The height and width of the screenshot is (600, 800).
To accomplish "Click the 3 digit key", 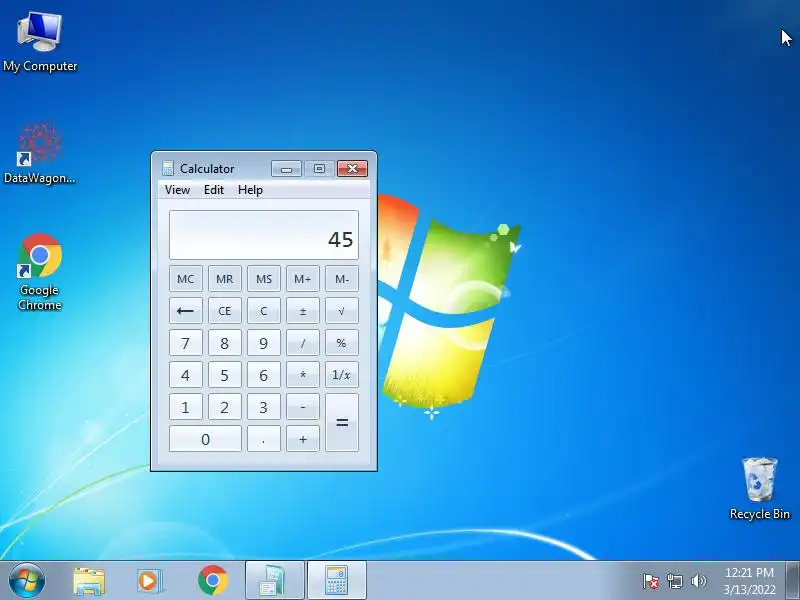I will tap(264, 407).
